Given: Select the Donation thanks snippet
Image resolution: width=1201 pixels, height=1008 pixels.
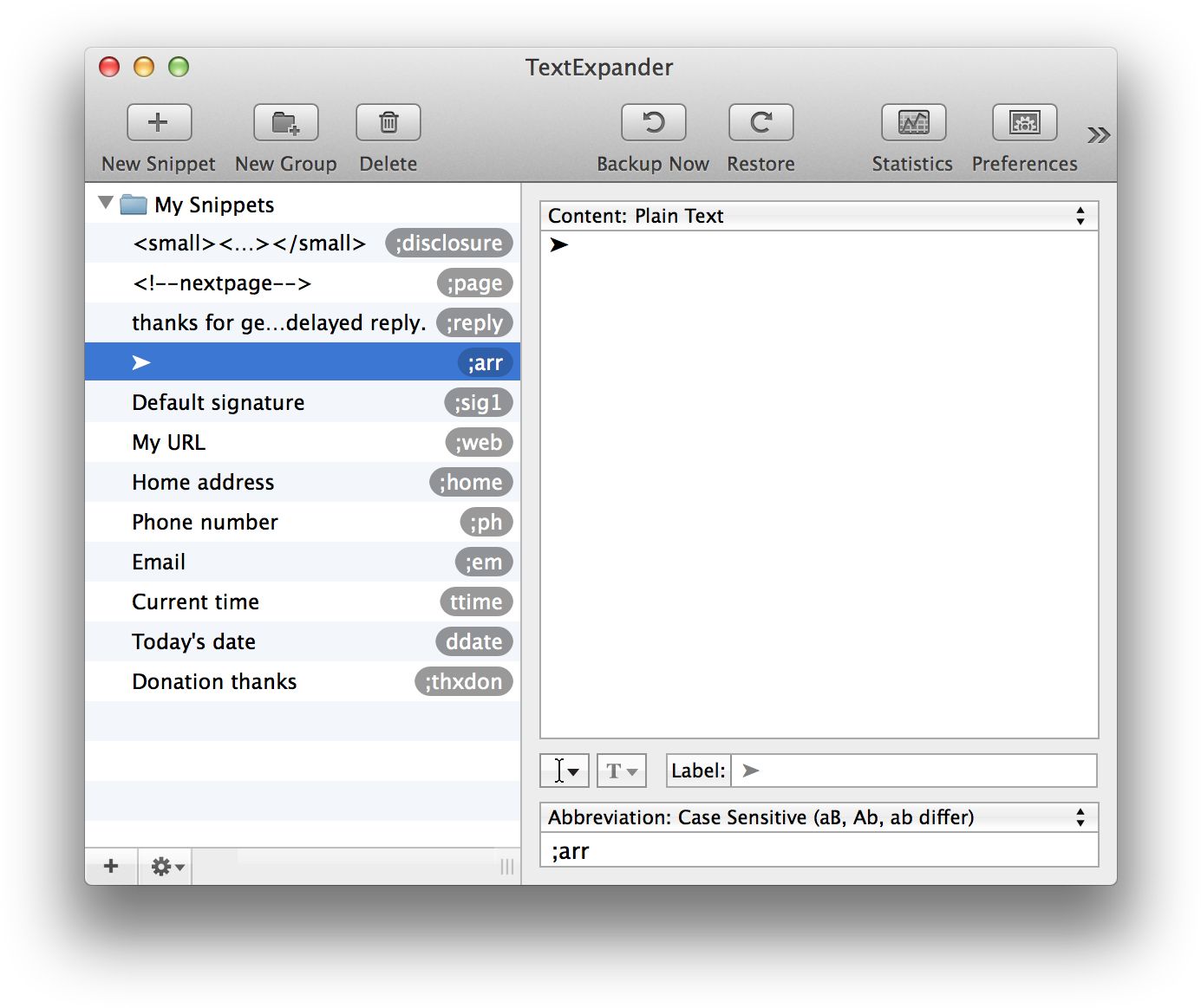Looking at the screenshot, I should tap(260, 681).
